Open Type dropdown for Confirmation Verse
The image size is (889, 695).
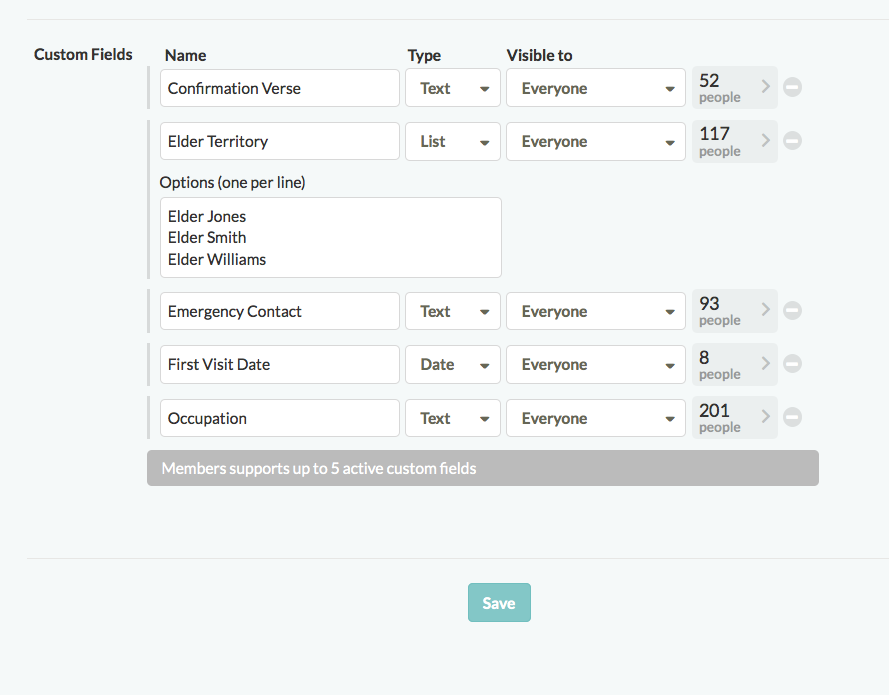pyautogui.click(x=453, y=88)
